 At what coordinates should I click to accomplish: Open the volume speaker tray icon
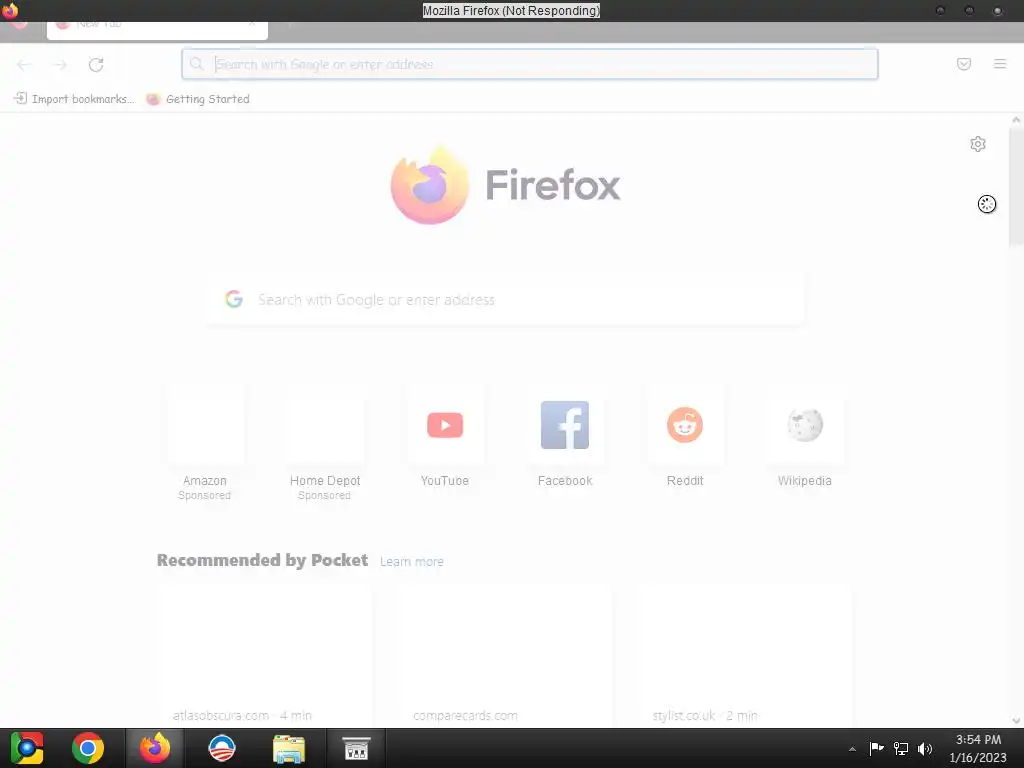pyautogui.click(x=925, y=748)
